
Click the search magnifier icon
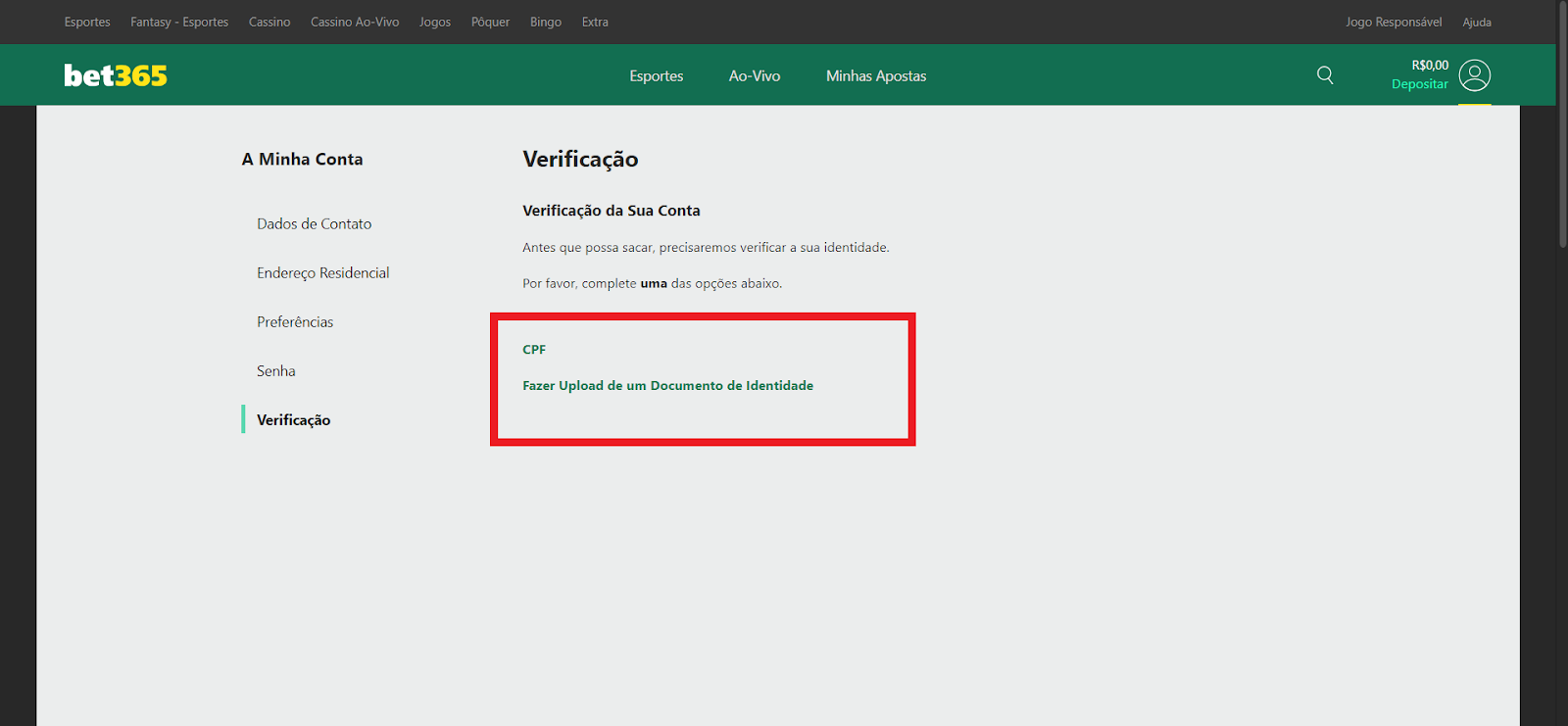[1325, 75]
